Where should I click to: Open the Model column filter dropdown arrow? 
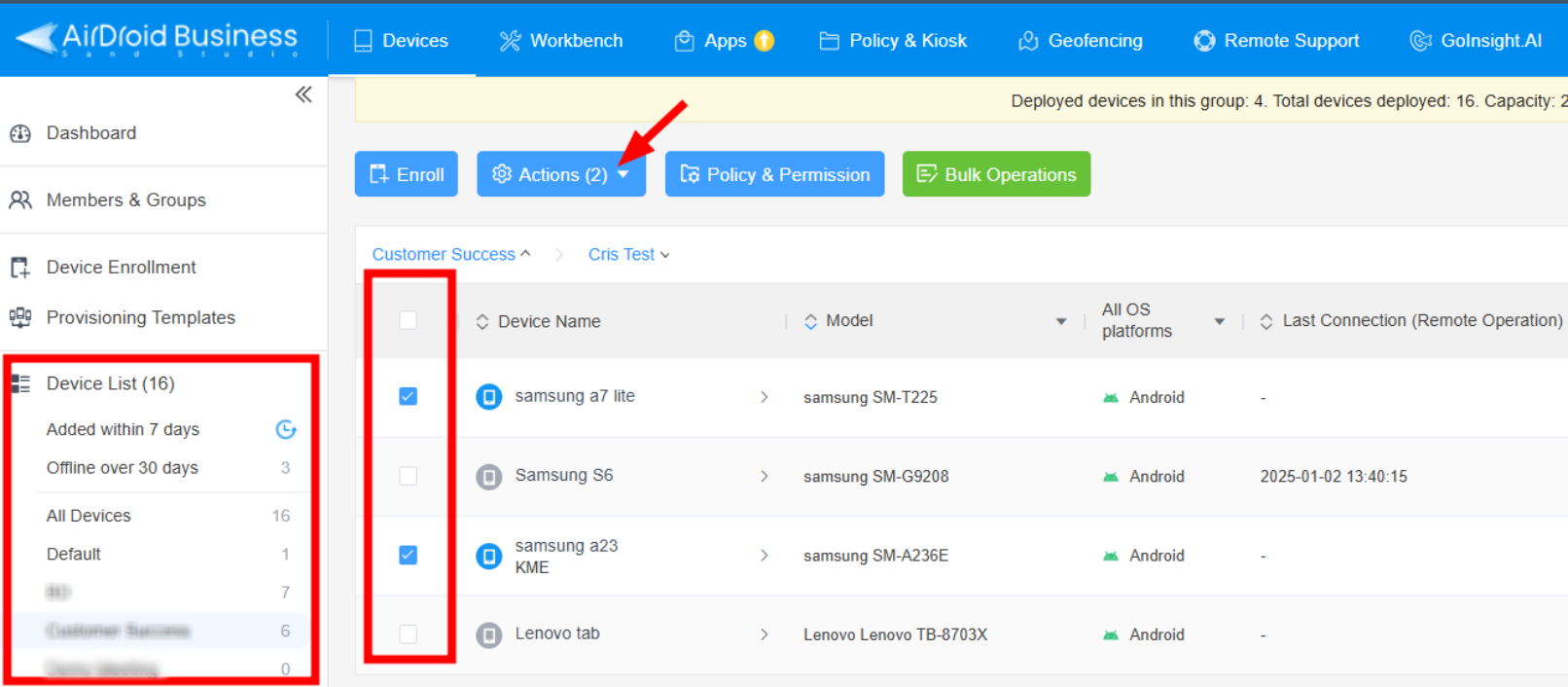click(x=1061, y=322)
